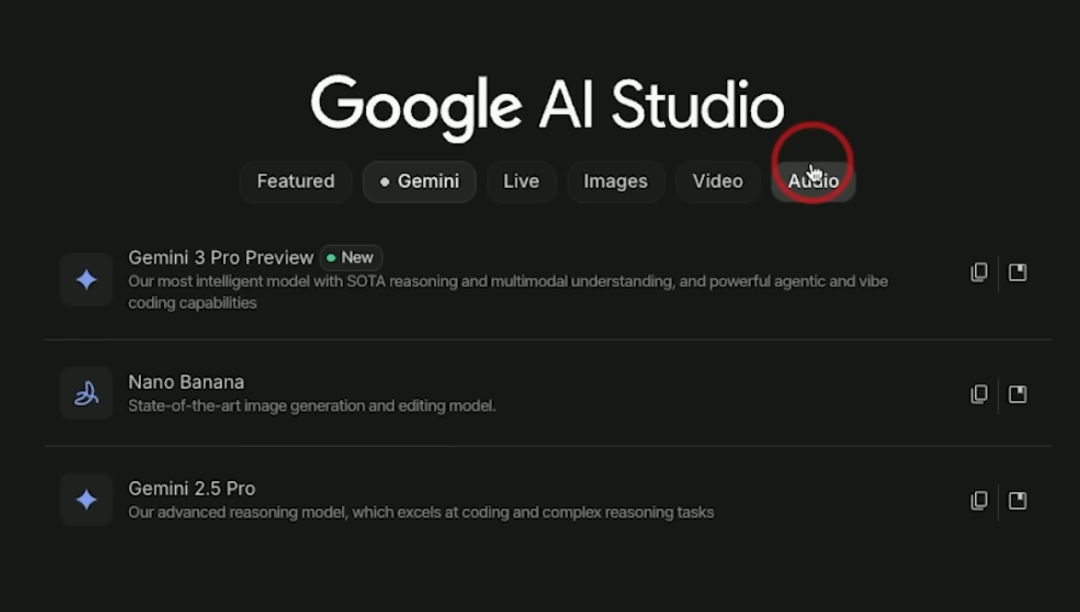Click the green New badge
The height and width of the screenshot is (612, 1080).
351,258
